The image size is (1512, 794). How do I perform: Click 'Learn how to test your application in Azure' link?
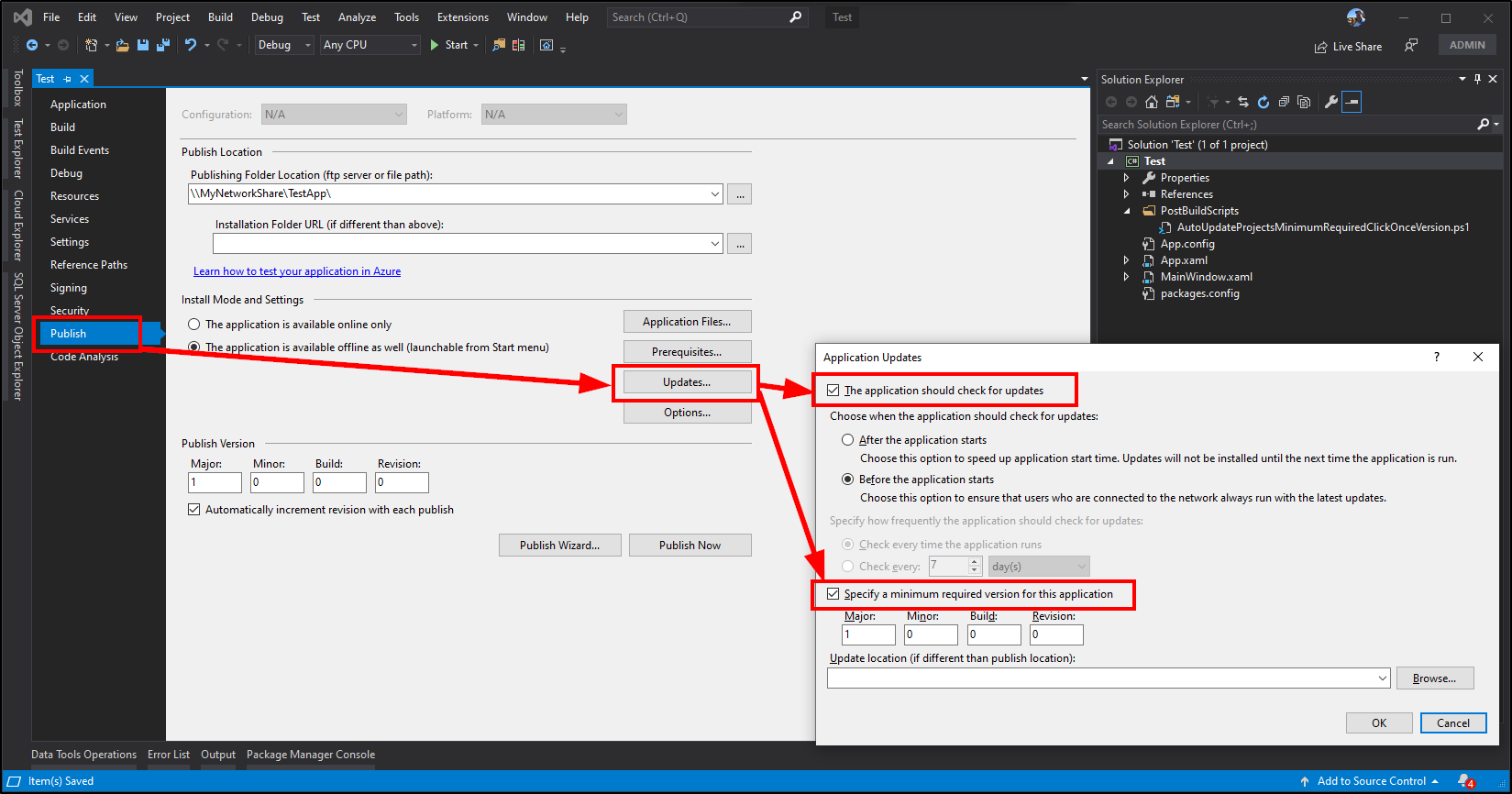pos(297,271)
